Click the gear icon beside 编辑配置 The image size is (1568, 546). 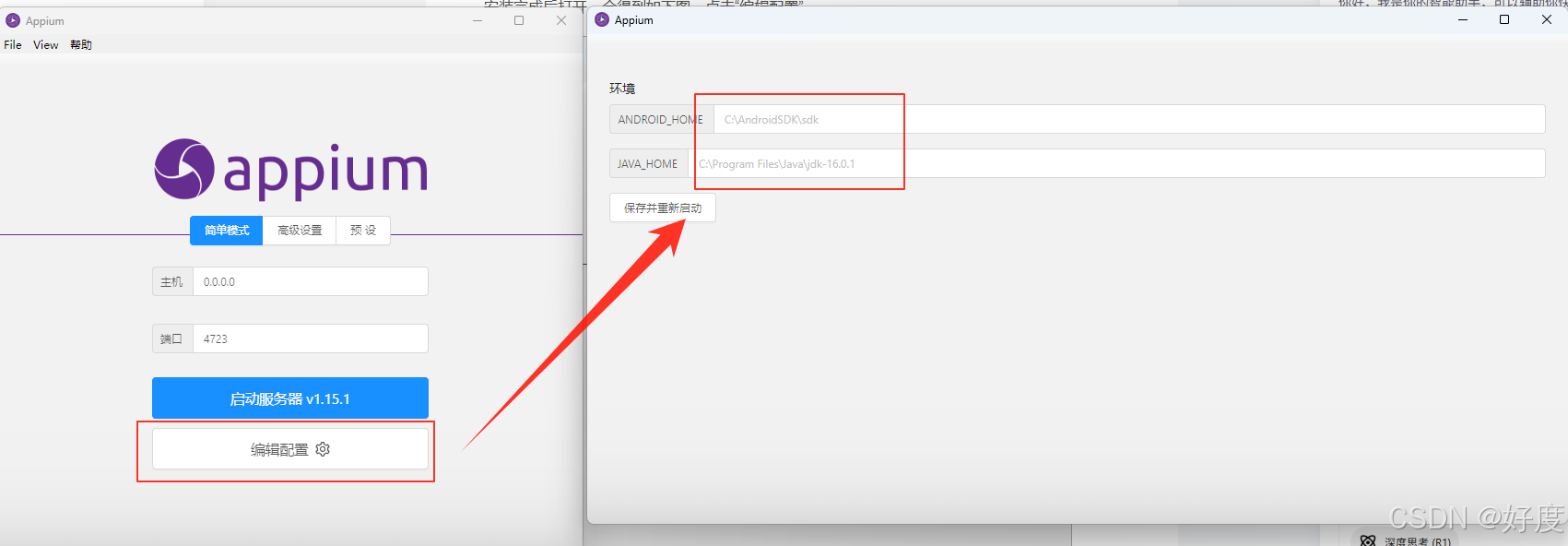coord(323,449)
